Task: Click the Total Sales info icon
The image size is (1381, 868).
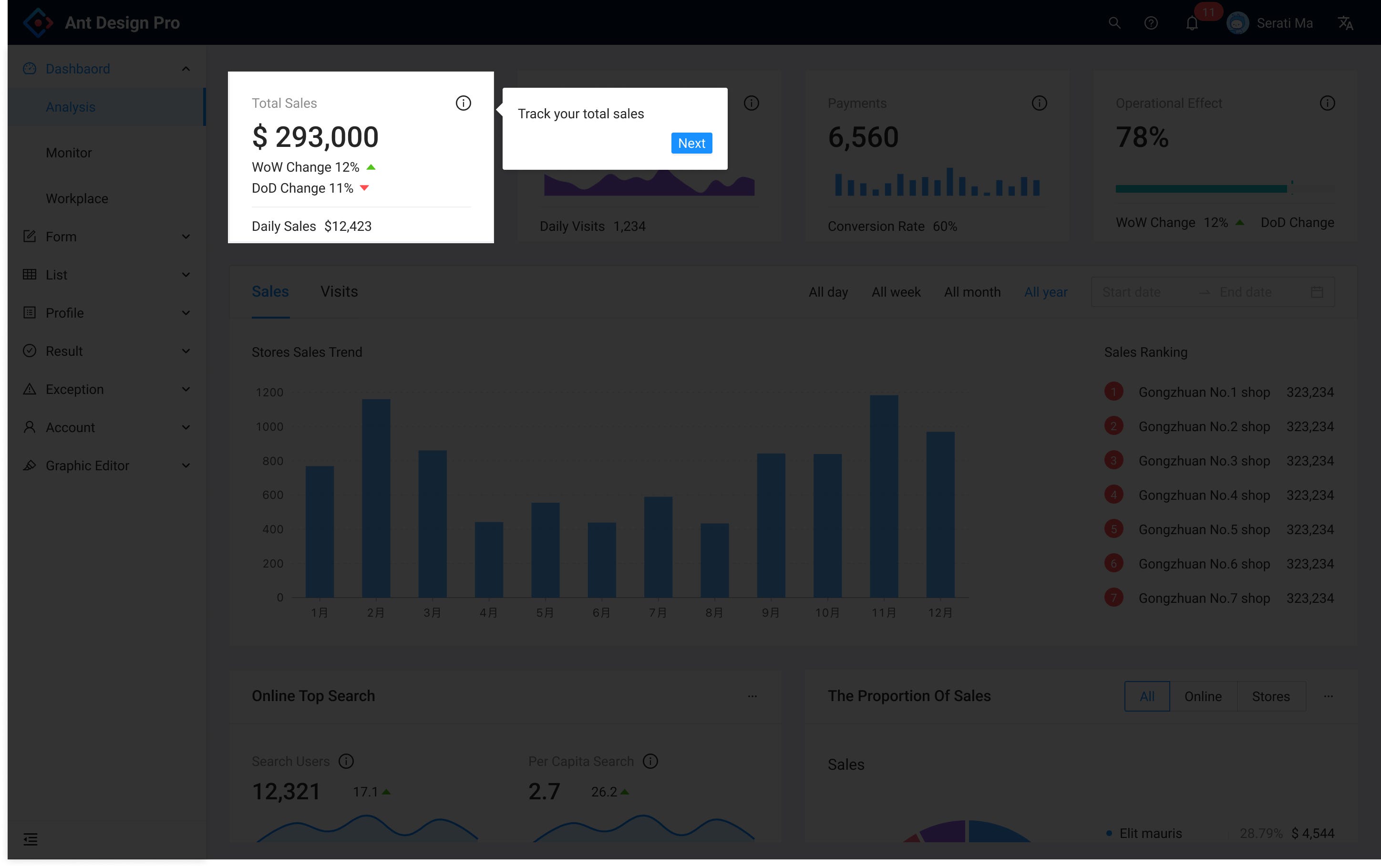Action: [463, 103]
